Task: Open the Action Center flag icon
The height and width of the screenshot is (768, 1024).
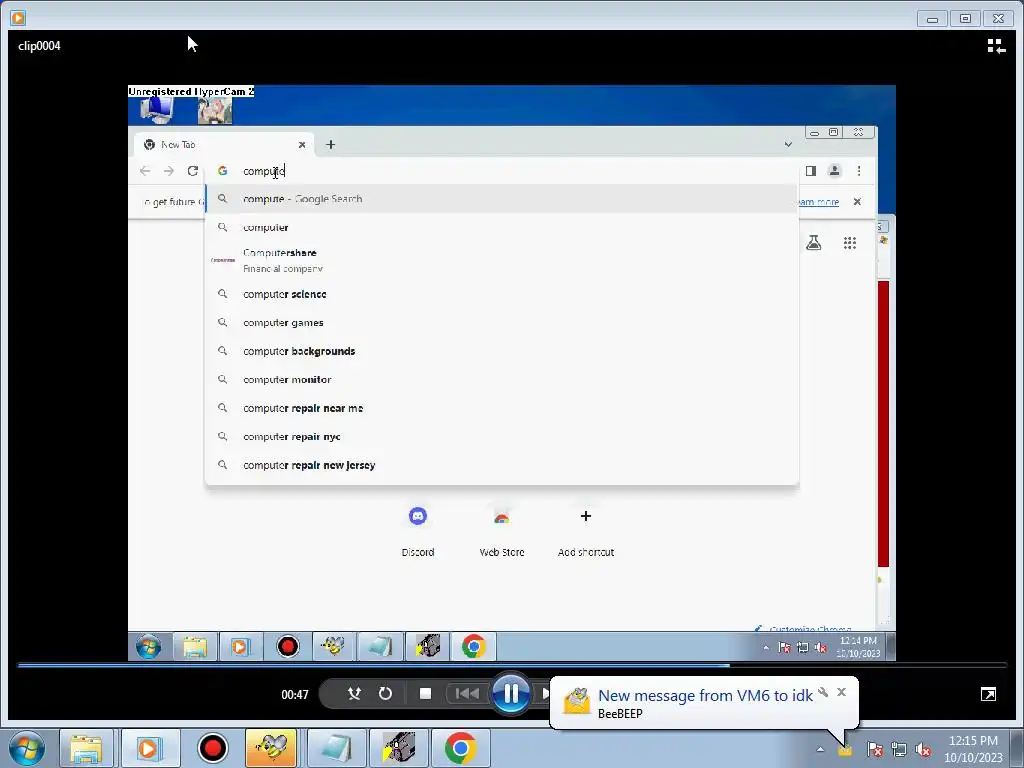Action: (874, 749)
